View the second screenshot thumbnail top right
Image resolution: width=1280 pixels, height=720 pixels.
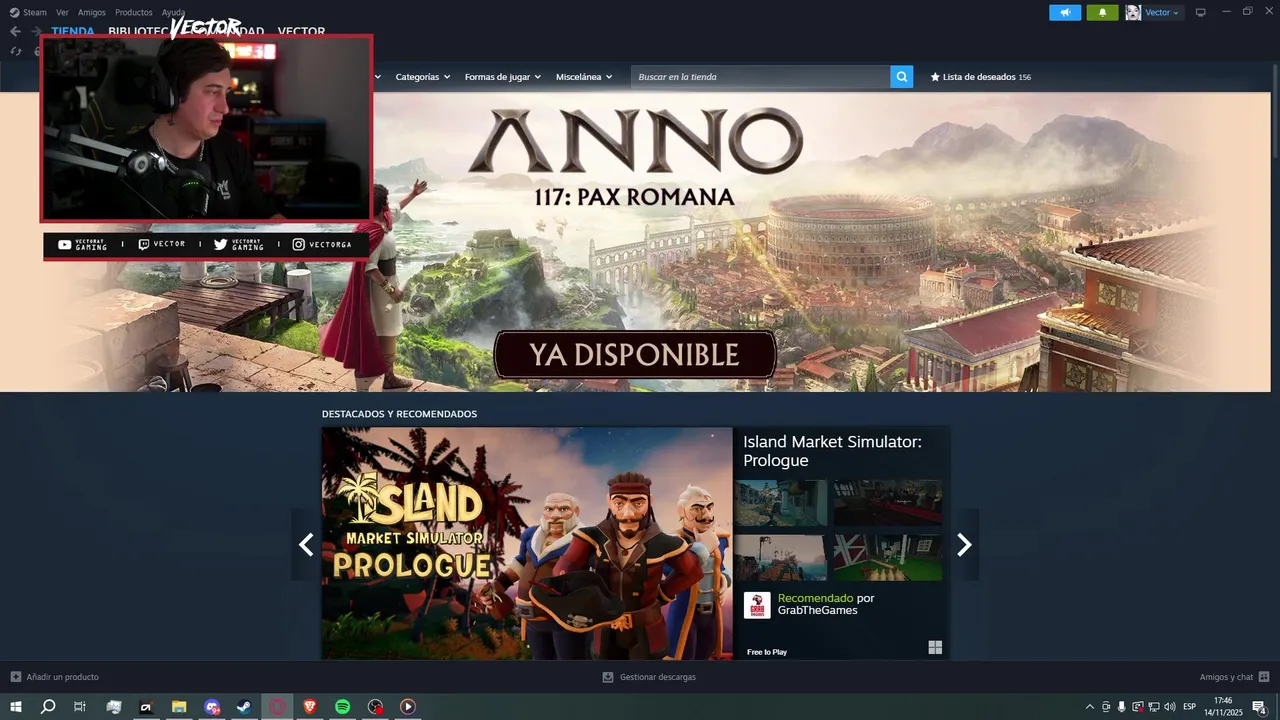tap(888, 503)
